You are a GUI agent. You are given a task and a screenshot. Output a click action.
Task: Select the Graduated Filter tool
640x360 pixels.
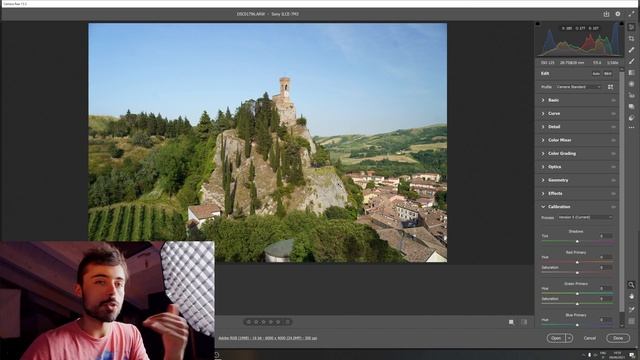631,73
